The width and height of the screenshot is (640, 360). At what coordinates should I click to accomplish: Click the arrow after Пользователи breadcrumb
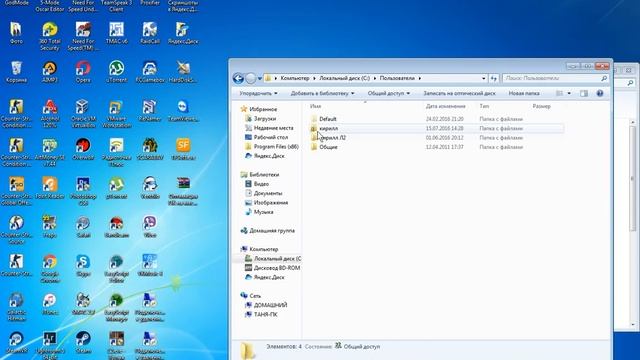(420, 78)
